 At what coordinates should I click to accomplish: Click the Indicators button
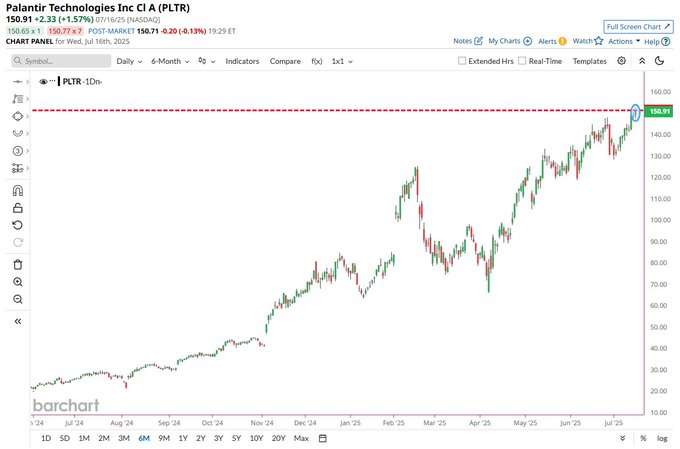(x=242, y=61)
